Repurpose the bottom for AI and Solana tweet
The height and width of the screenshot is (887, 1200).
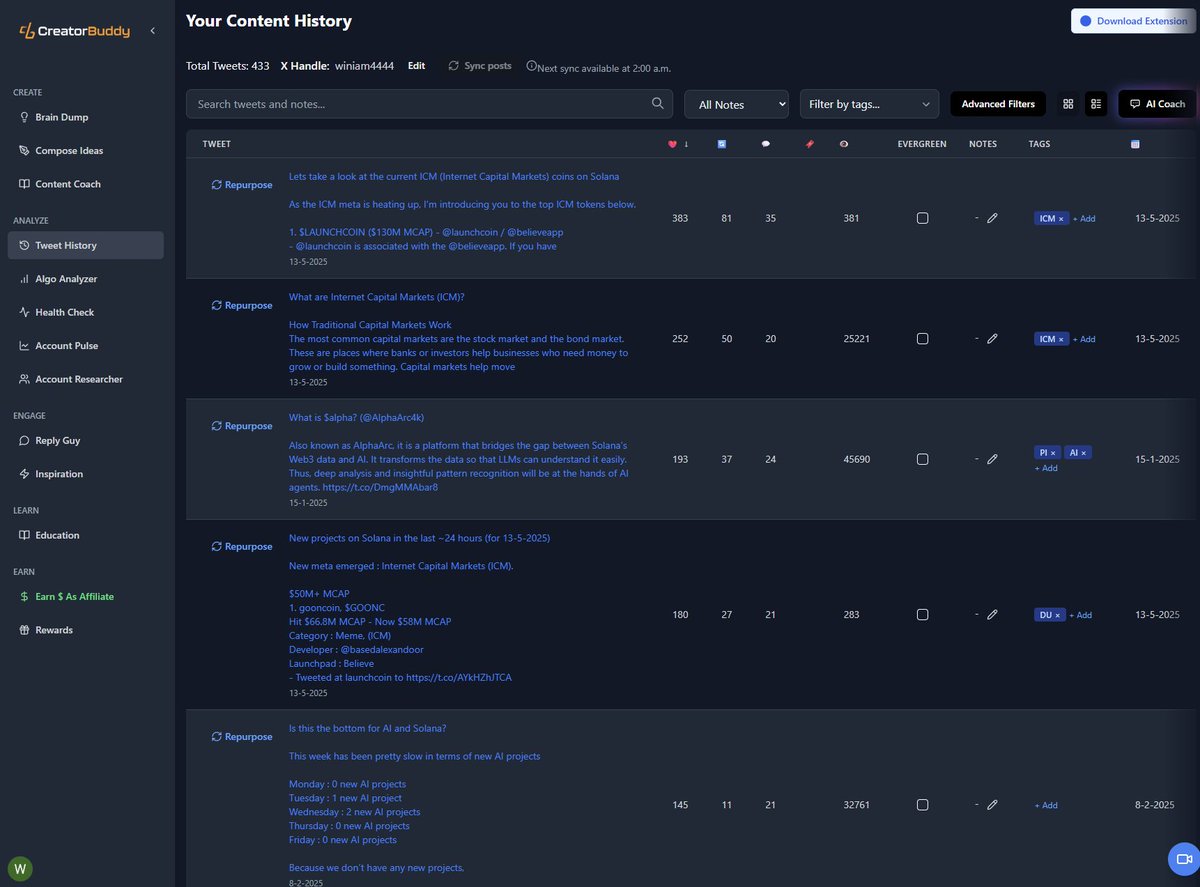coord(242,737)
